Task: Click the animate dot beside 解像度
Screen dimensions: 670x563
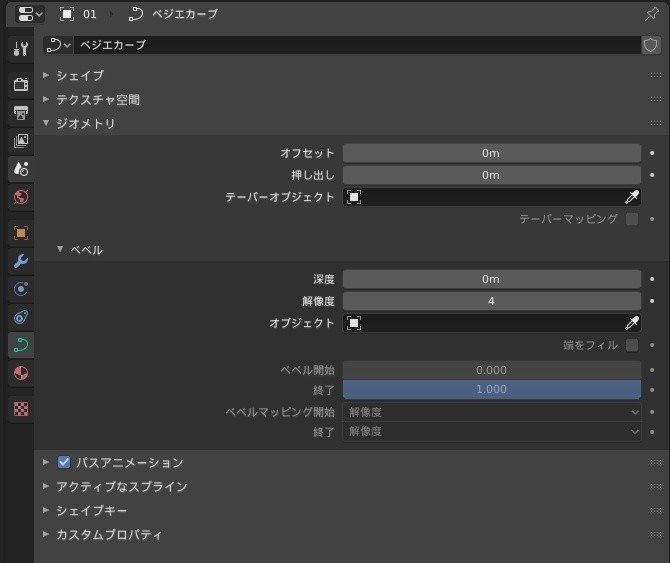Action: pos(652,301)
